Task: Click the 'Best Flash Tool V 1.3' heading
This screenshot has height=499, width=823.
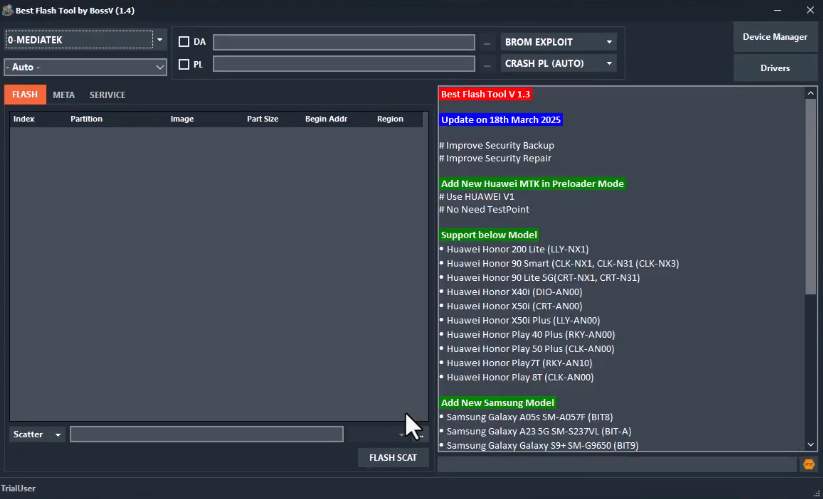Action: 486,94
